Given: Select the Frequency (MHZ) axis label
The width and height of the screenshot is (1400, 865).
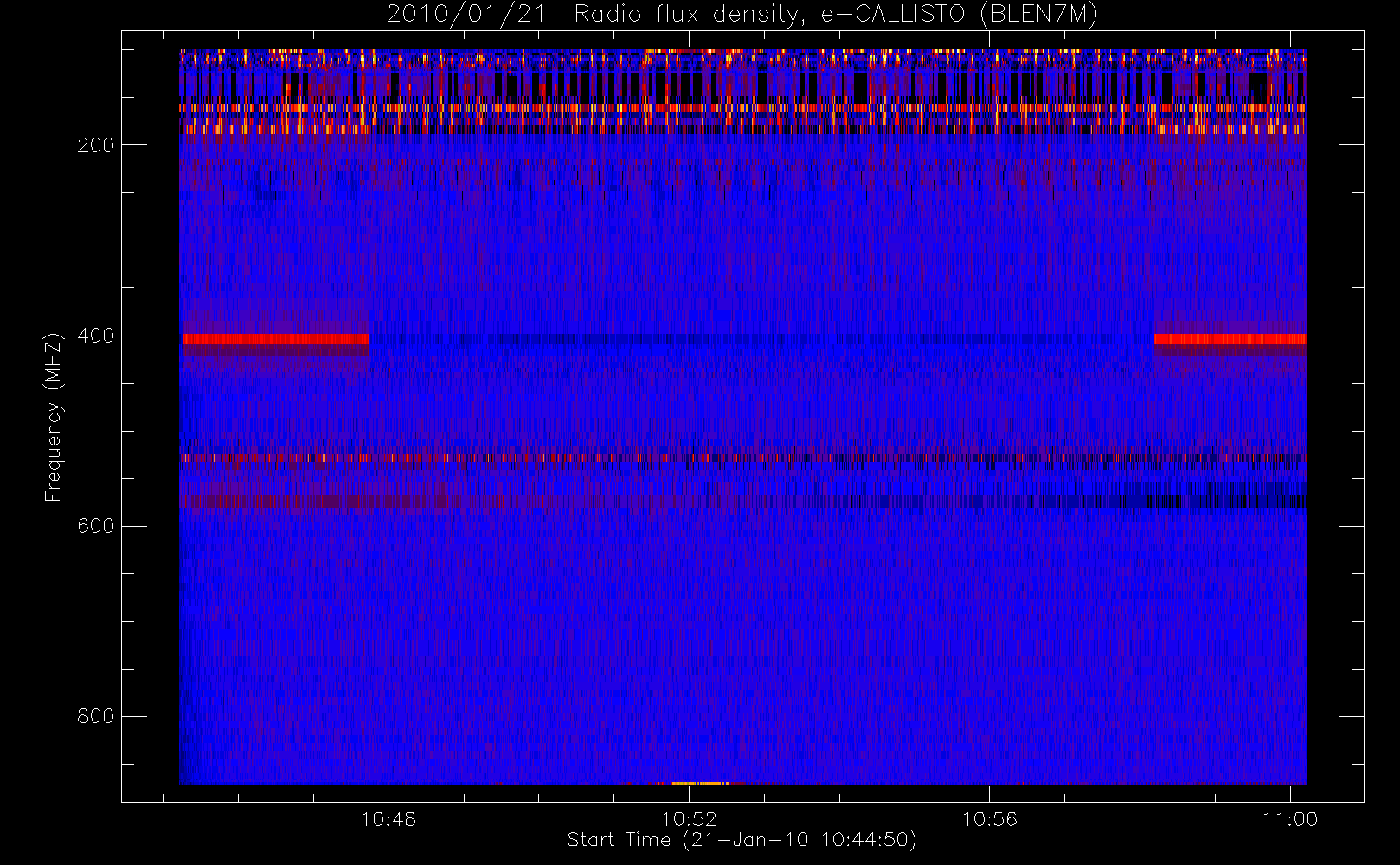Looking at the screenshot, I should coord(54,417).
